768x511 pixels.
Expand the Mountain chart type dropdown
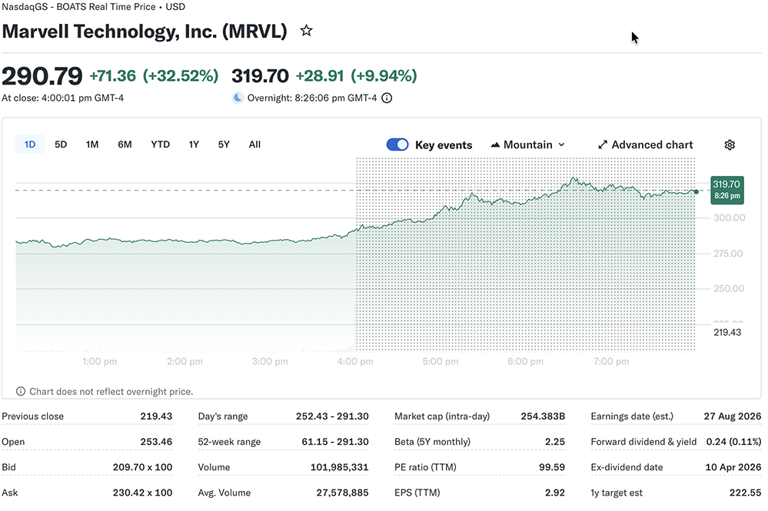[528, 145]
